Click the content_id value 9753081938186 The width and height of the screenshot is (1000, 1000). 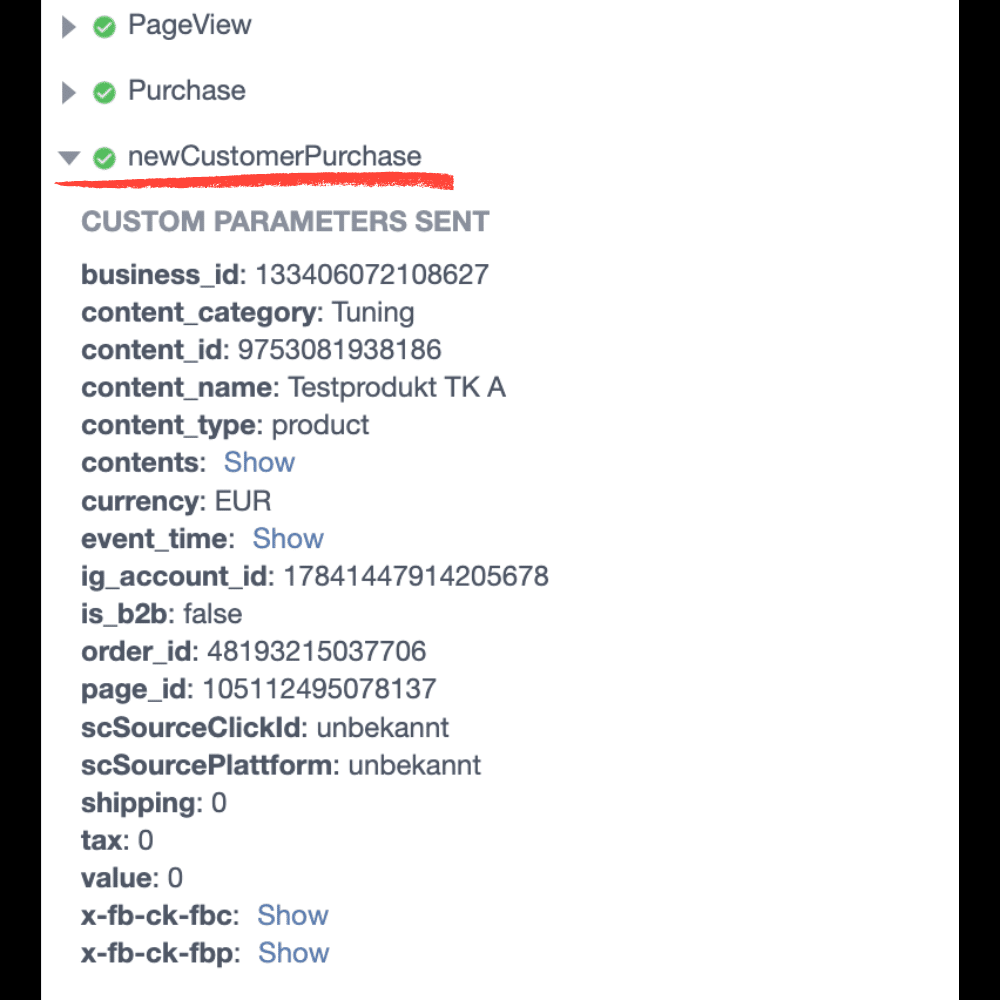[x=339, y=349]
